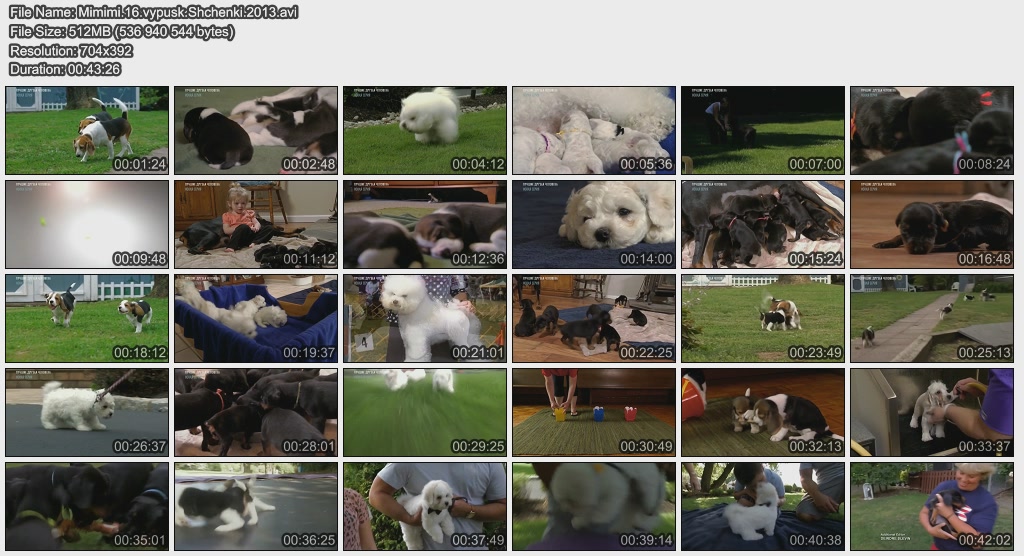The height and width of the screenshot is (556, 1024).
Task: Select the colored buckets frame at 00:30:49
Action: (x=594, y=412)
